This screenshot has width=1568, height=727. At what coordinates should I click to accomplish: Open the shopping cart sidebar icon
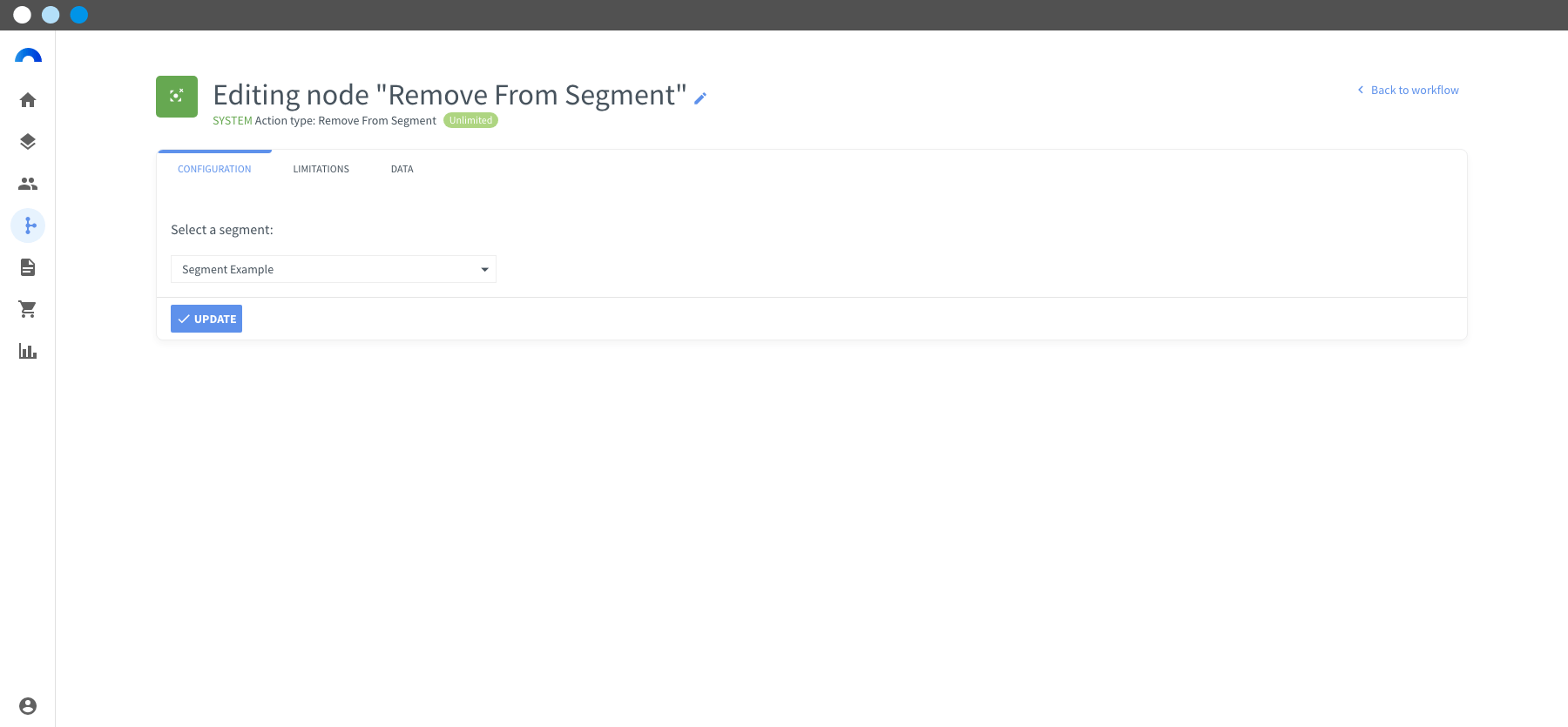28,309
